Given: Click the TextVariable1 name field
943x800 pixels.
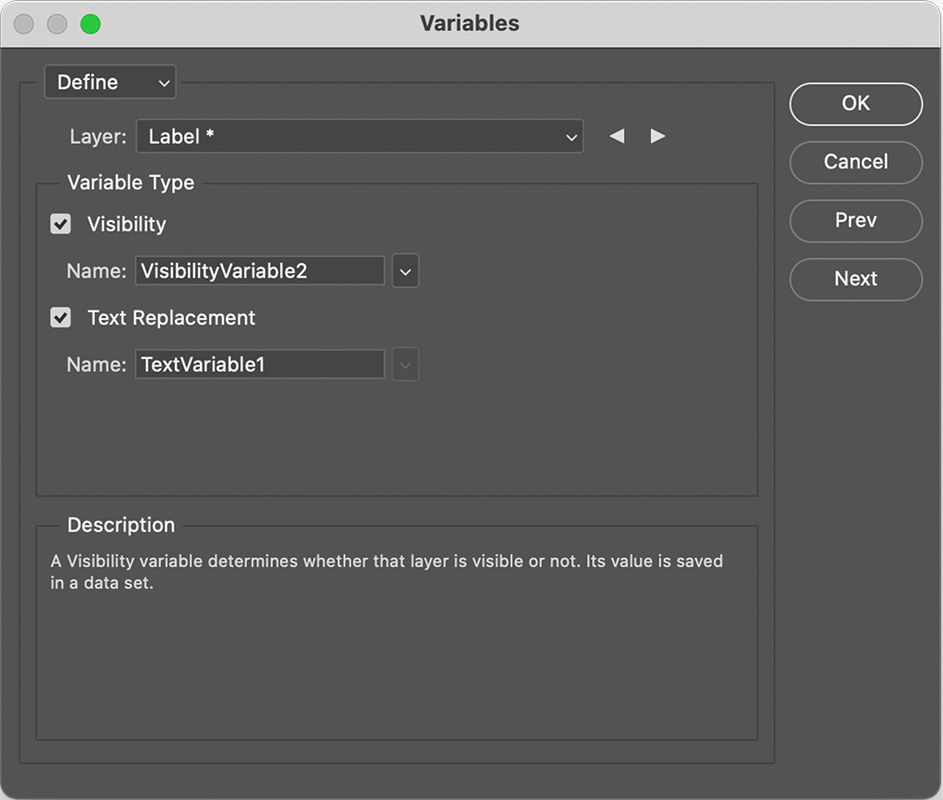Looking at the screenshot, I should point(260,365).
